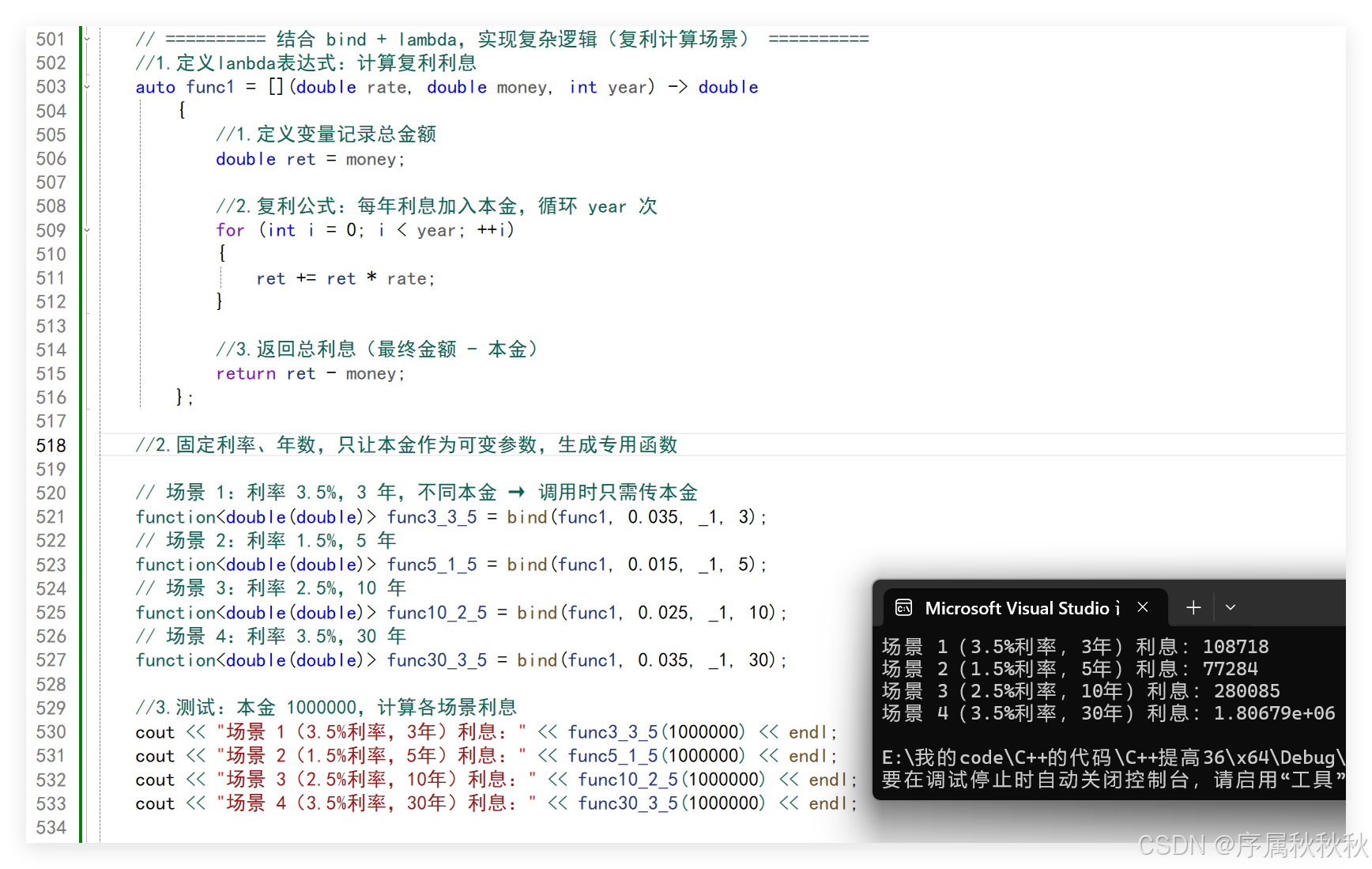This screenshot has height=869, width=1372.
Task: Click line number 518 in the gutter
Action: pyautogui.click(x=51, y=445)
